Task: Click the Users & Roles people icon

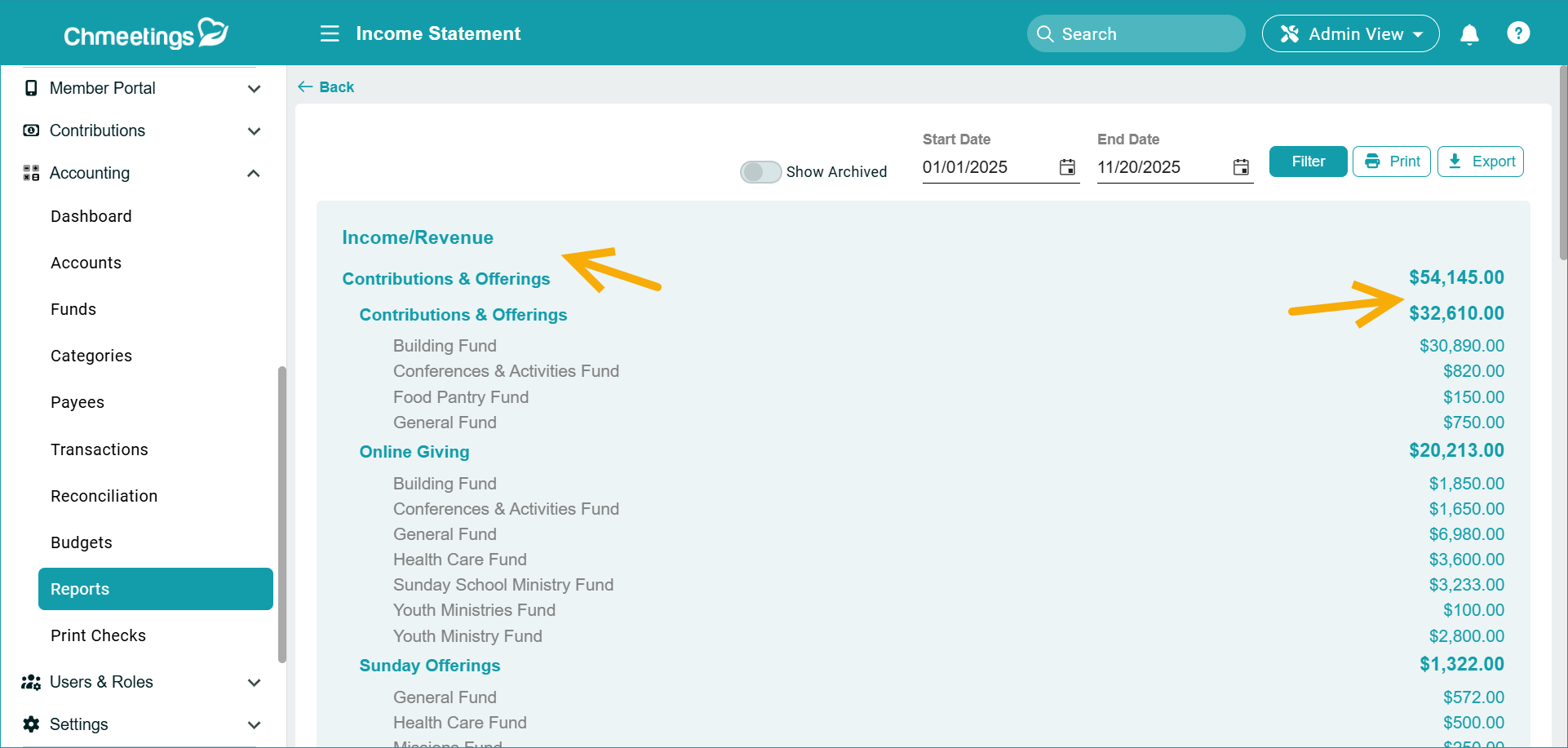Action: [31, 682]
